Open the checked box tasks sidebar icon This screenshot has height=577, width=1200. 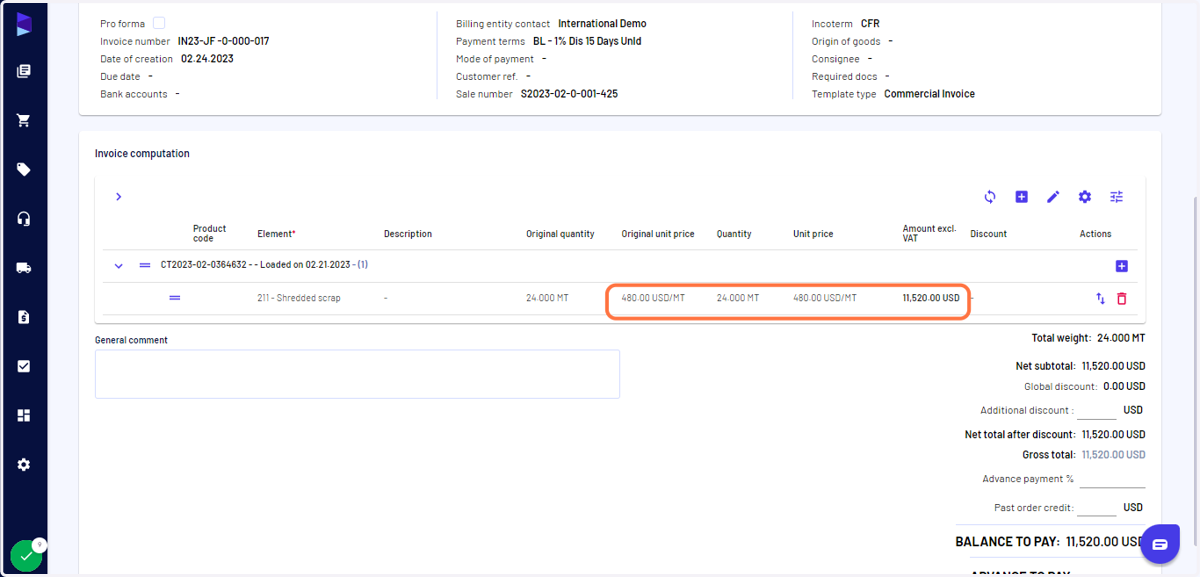point(24,366)
